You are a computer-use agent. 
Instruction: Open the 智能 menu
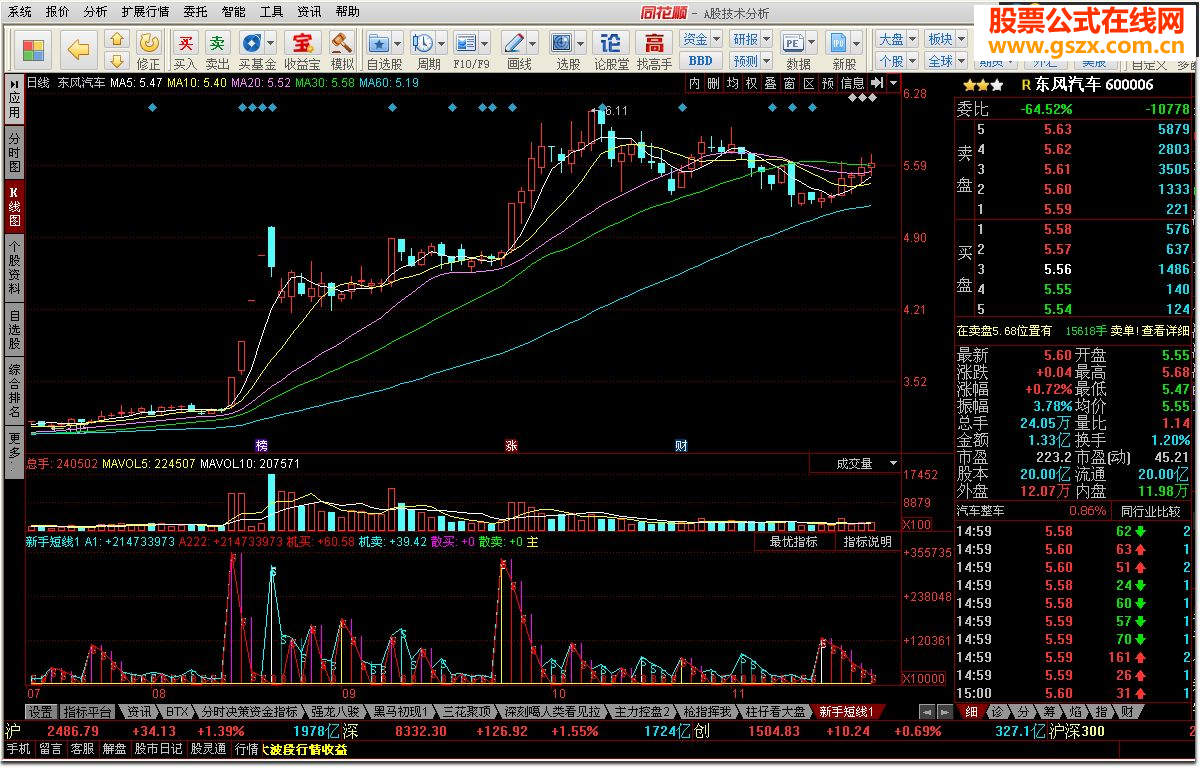[x=233, y=12]
